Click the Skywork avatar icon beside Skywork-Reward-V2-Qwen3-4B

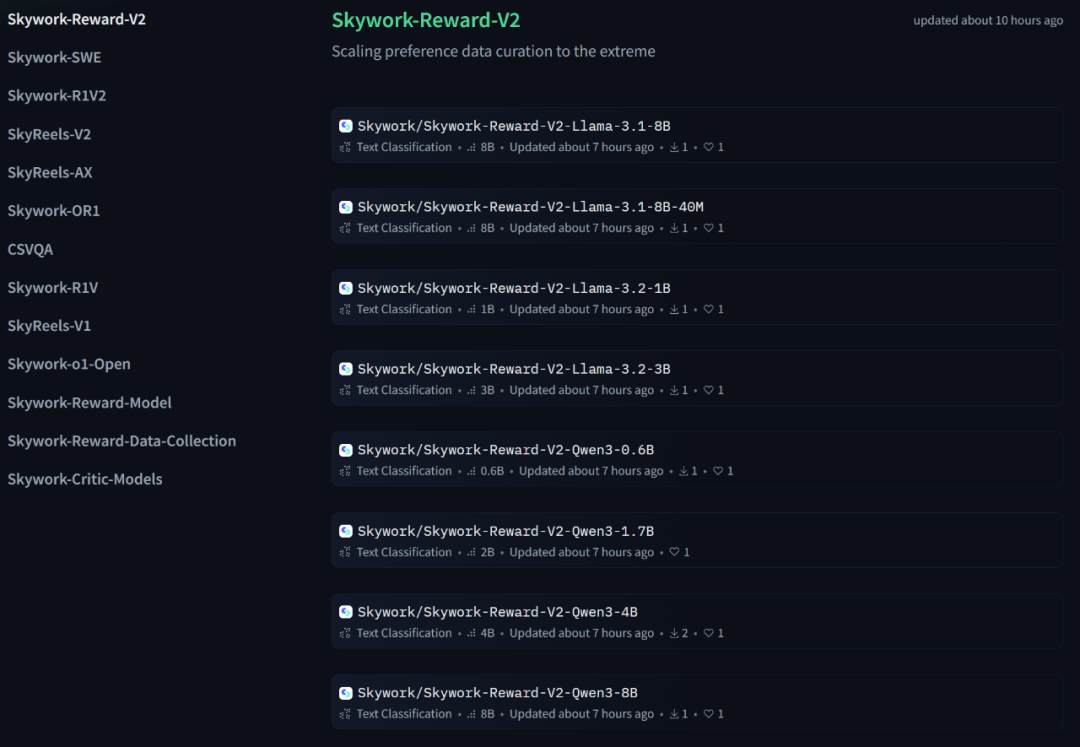(x=346, y=611)
